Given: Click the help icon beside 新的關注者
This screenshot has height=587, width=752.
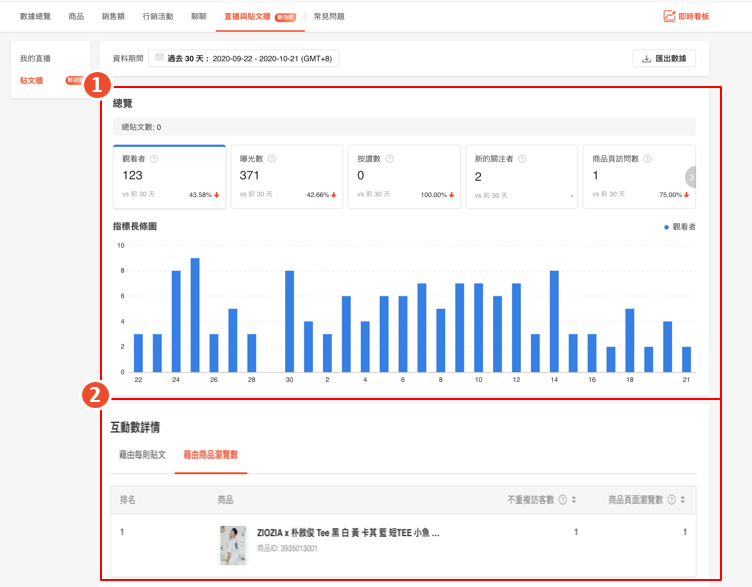Looking at the screenshot, I should click(x=522, y=158).
